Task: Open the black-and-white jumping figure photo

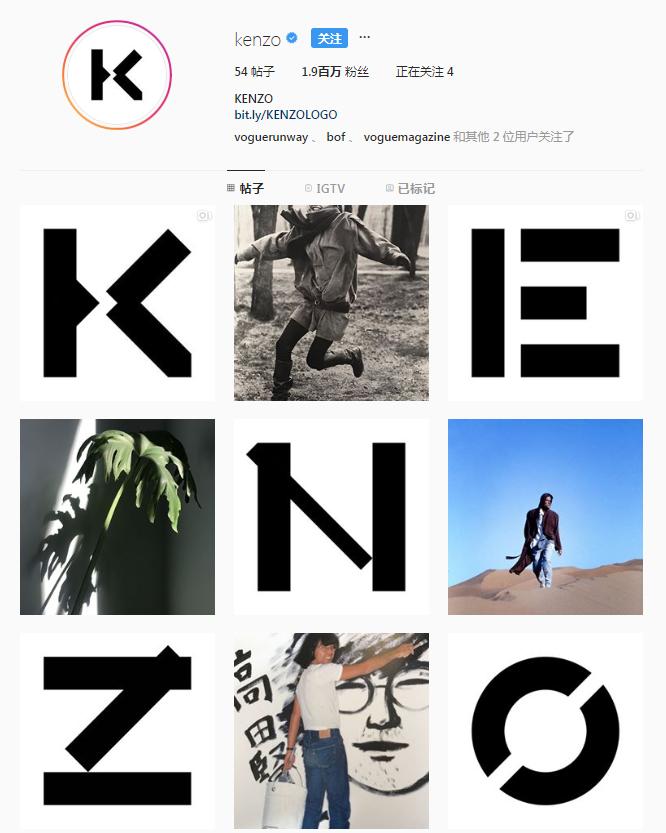Action: click(x=331, y=303)
